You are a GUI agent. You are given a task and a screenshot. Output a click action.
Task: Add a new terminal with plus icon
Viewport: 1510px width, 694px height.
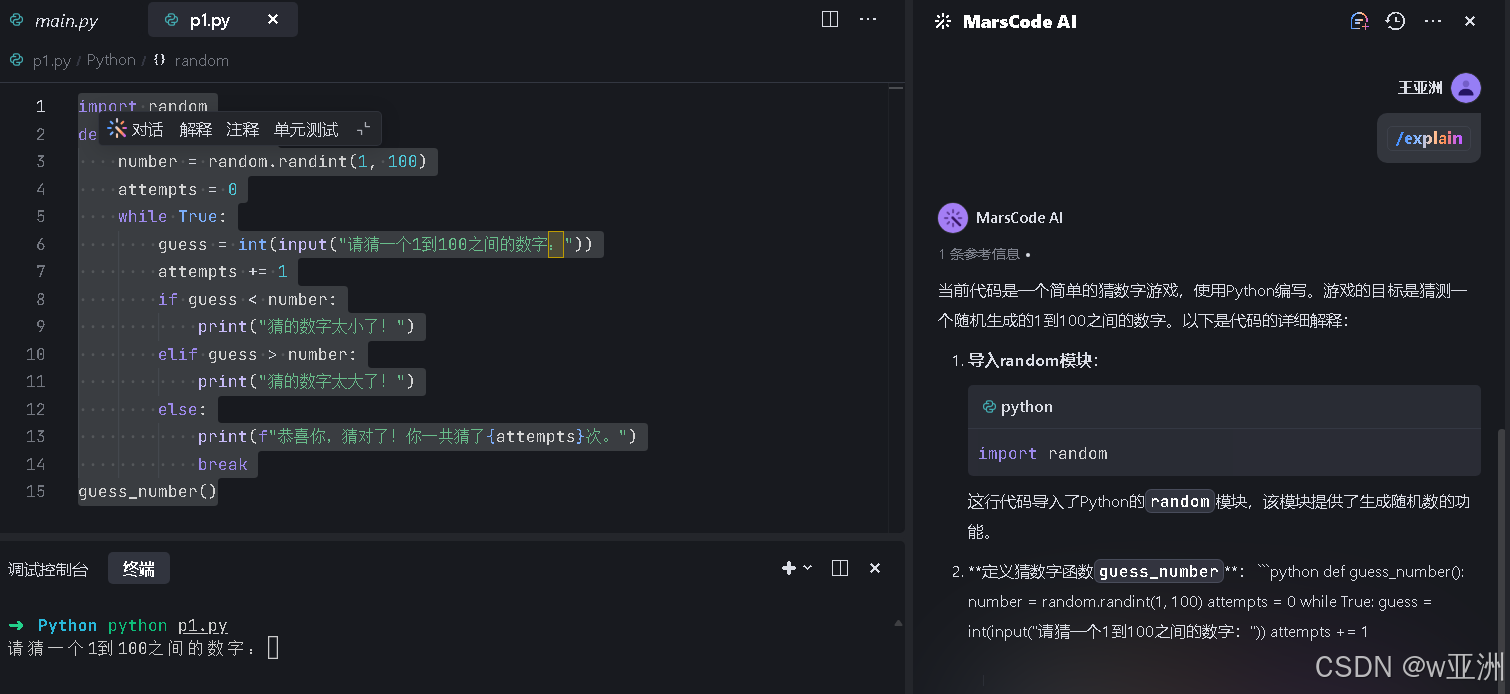point(788,568)
